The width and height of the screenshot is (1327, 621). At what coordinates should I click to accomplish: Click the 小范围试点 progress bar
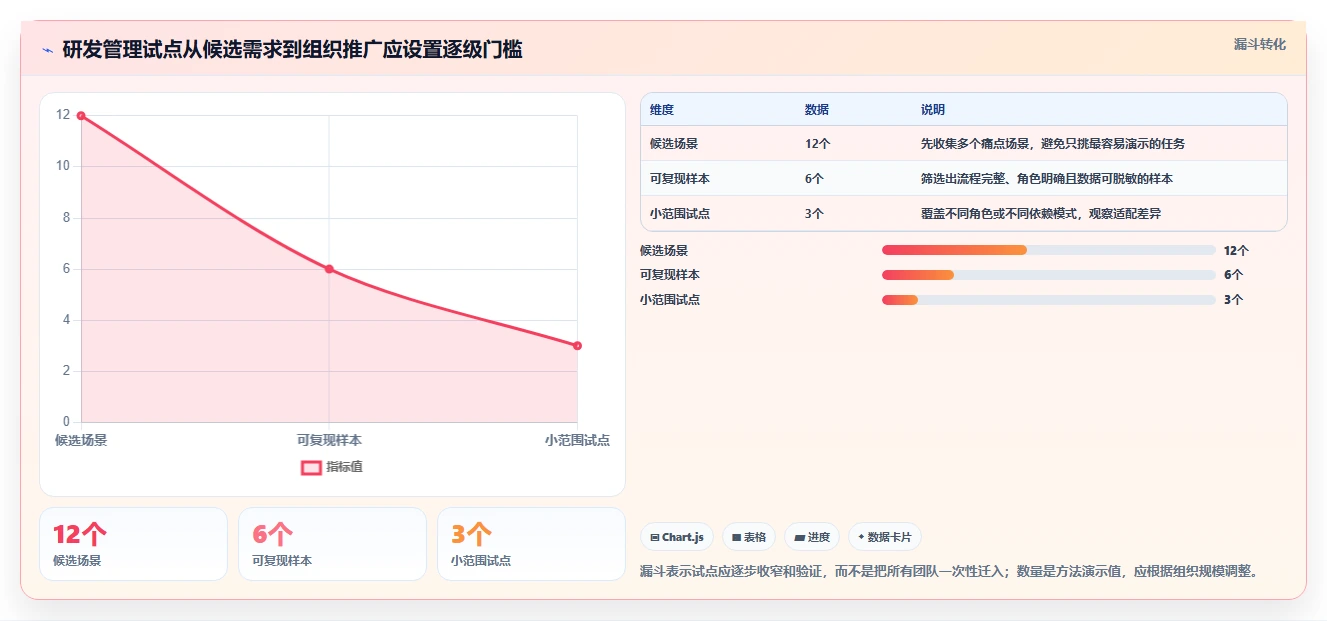1048,300
